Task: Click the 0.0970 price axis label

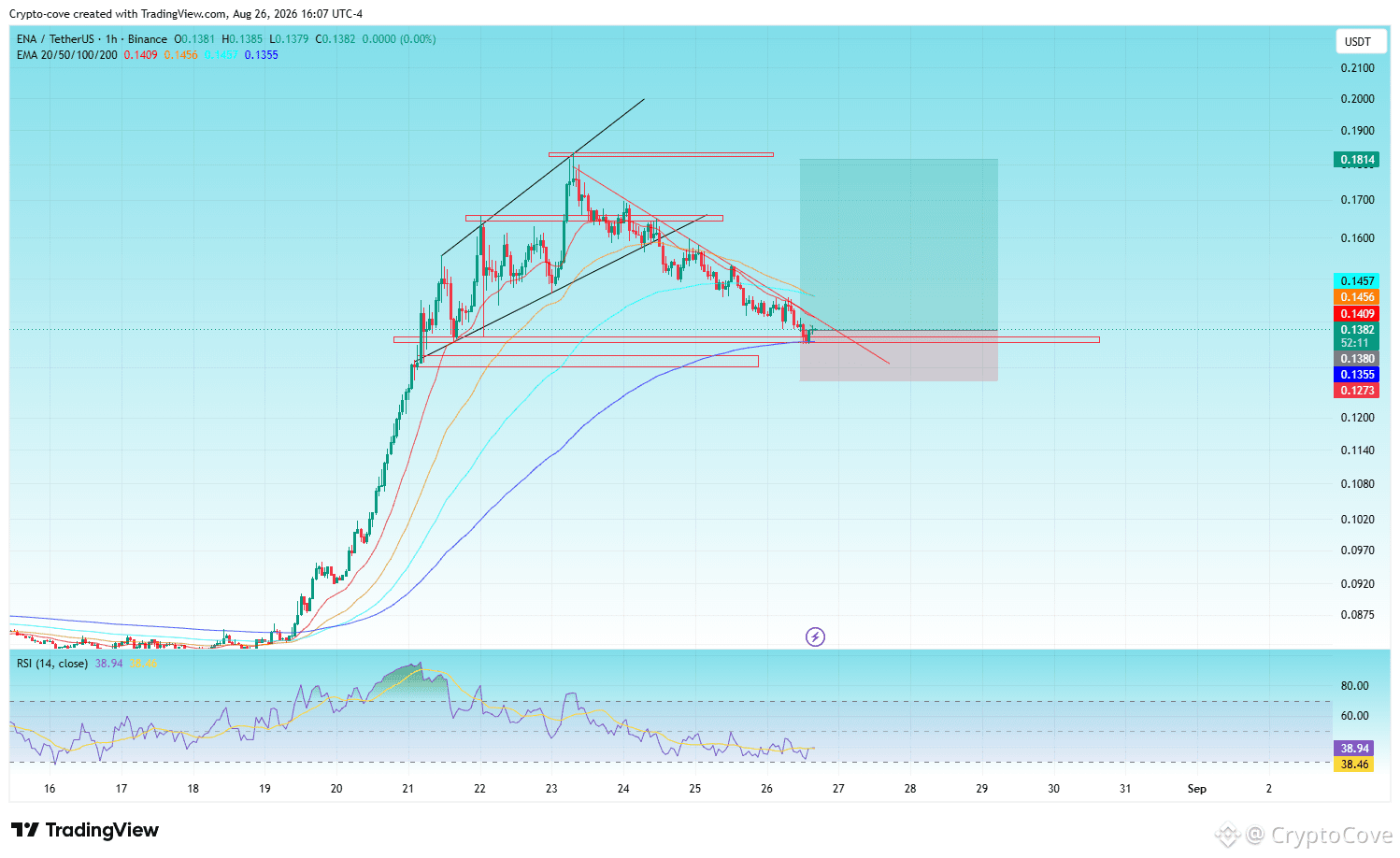Action: (1357, 551)
